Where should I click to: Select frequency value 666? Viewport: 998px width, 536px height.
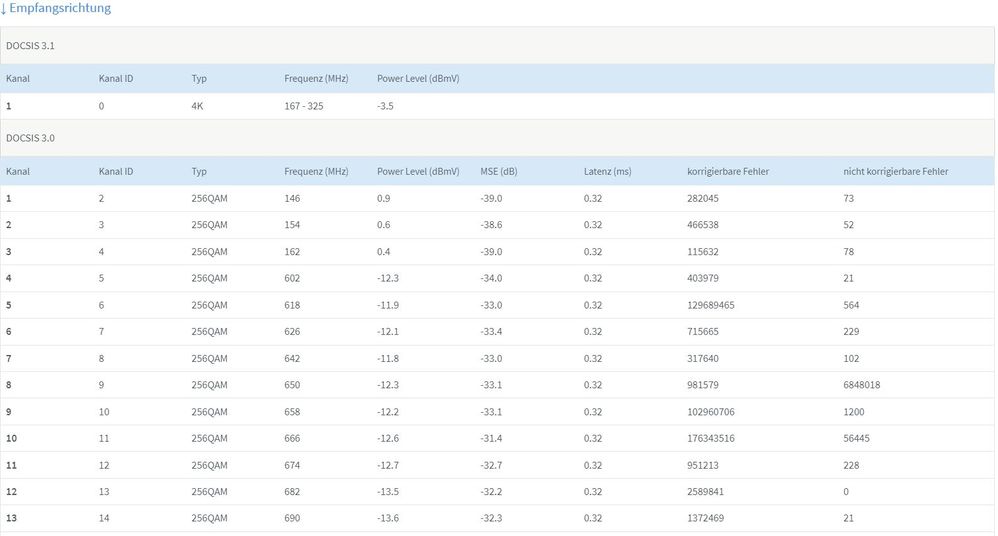(292, 439)
